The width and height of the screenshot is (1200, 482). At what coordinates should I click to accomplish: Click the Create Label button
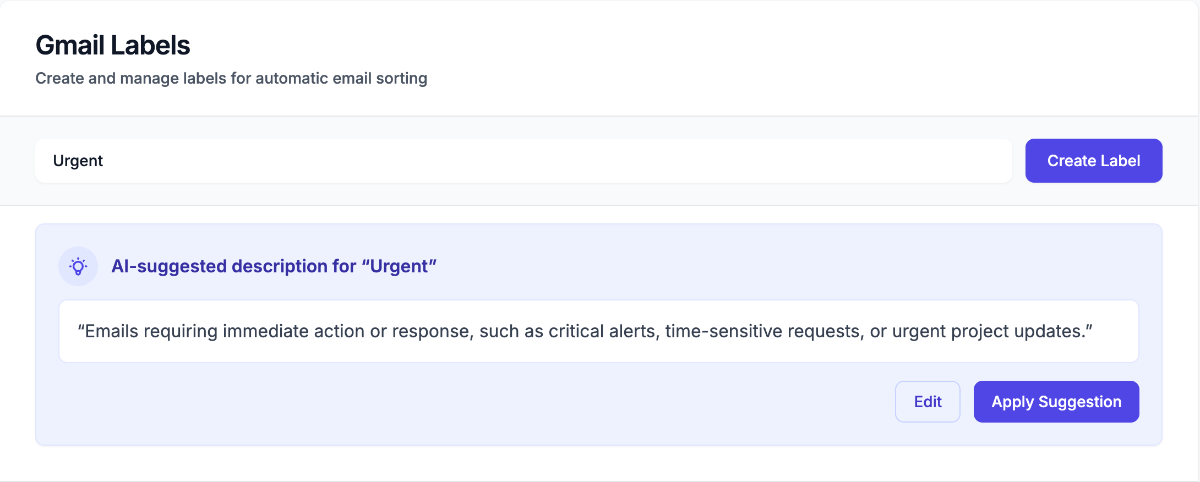(x=1093, y=161)
